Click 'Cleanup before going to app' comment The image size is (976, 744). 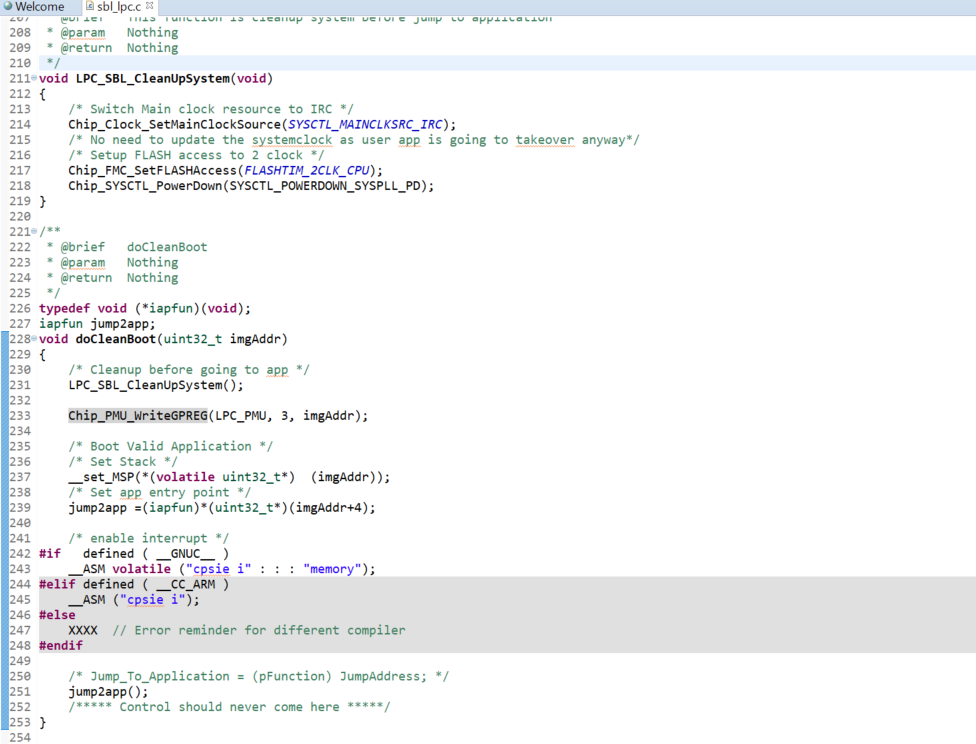point(189,369)
